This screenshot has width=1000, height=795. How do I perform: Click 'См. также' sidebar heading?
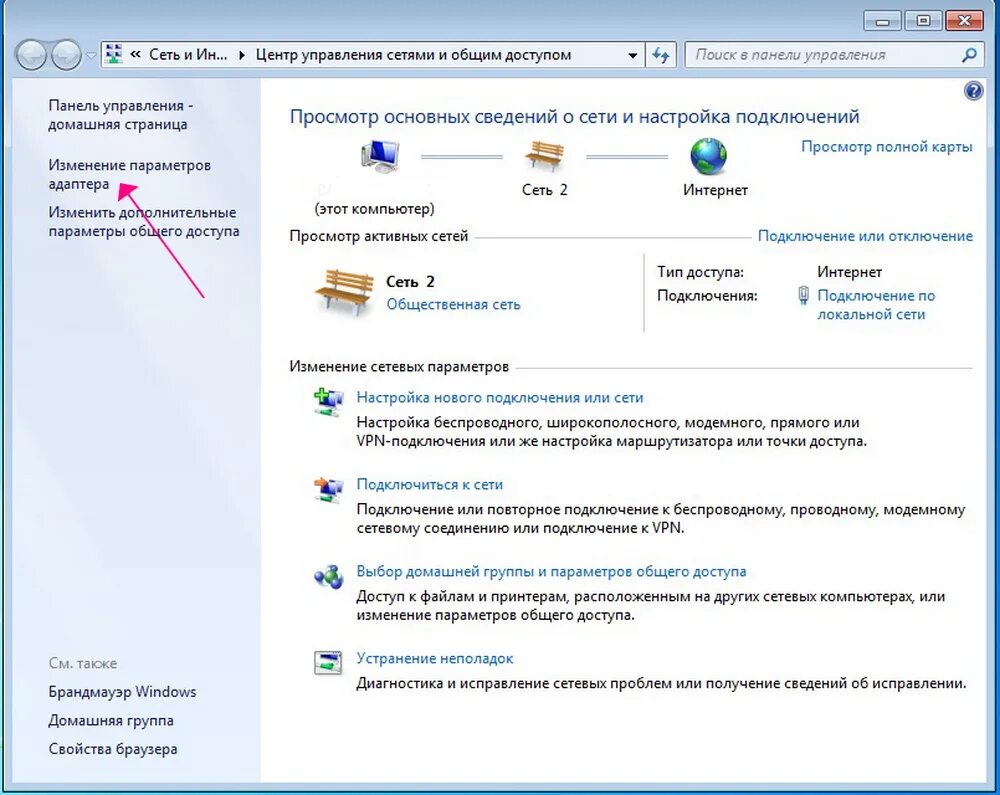tap(83, 664)
